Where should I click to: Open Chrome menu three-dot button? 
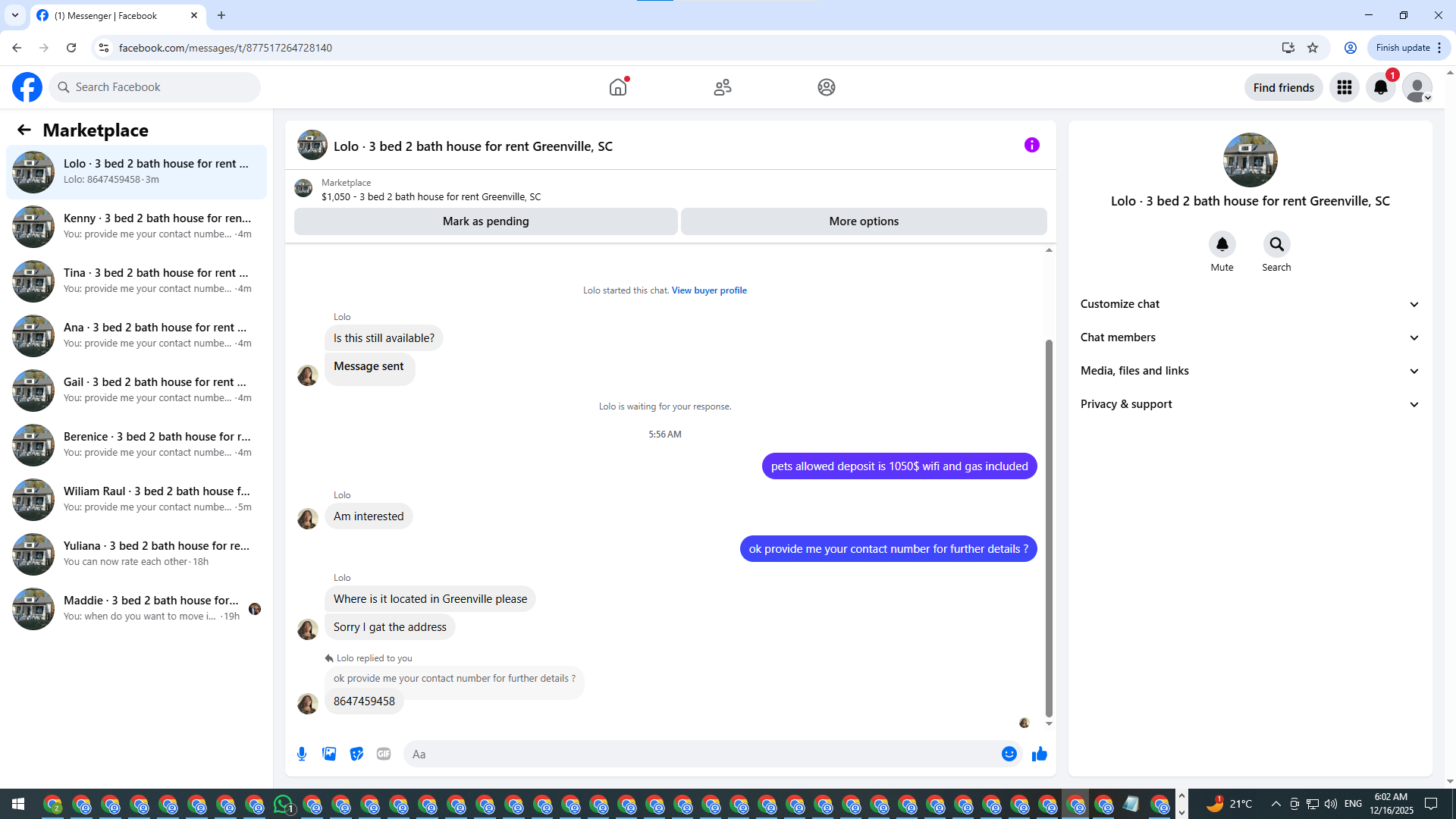coord(1439,48)
